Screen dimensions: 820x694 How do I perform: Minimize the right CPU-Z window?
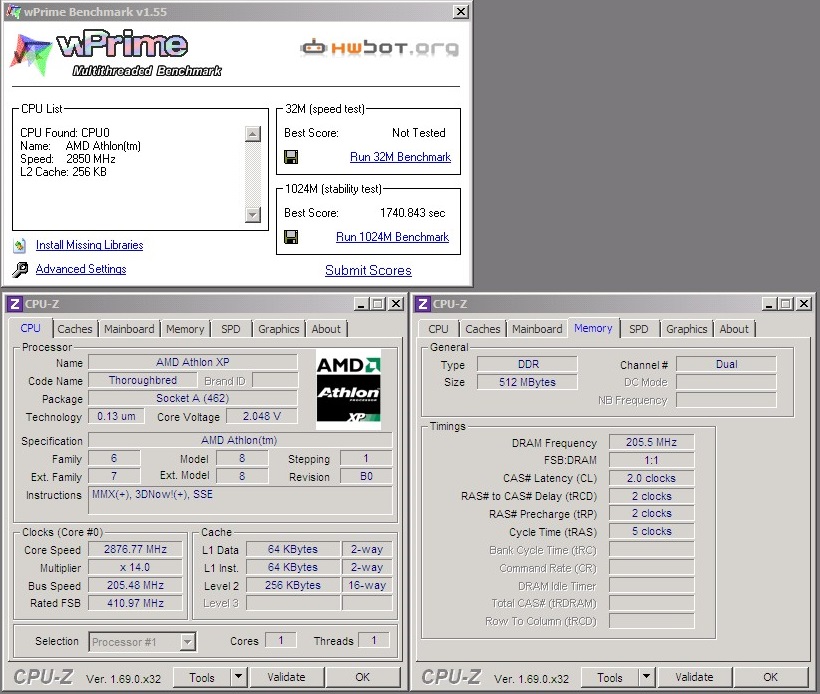click(x=768, y=304)
